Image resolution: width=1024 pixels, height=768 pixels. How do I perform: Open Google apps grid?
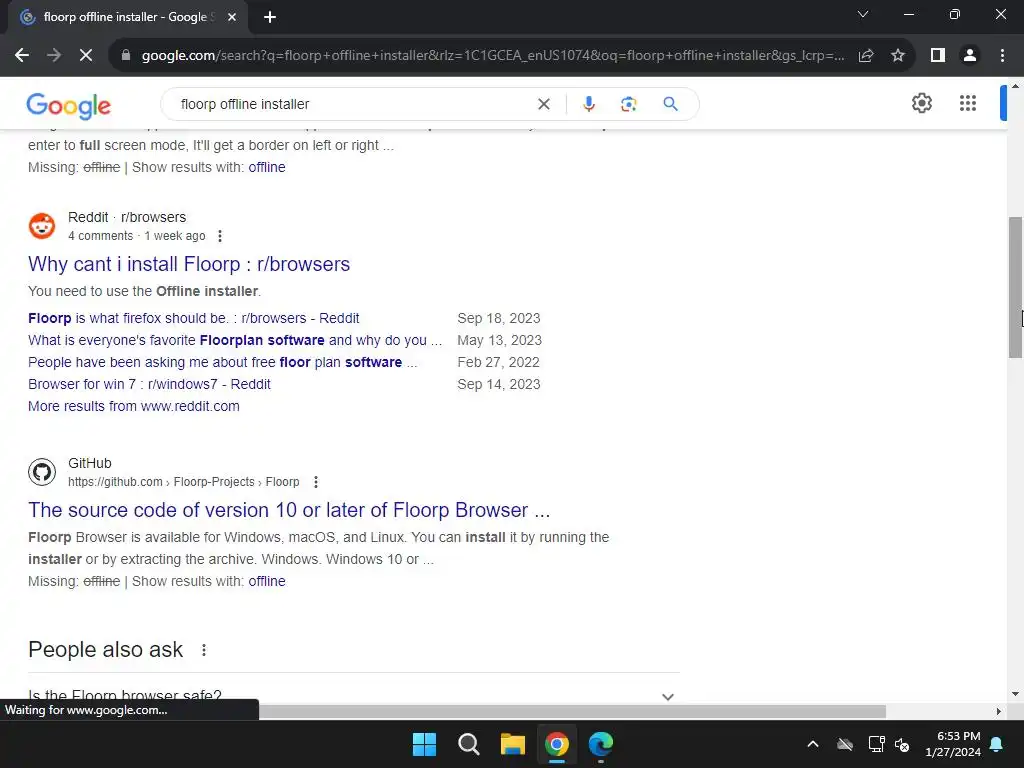tap(968, 103)
